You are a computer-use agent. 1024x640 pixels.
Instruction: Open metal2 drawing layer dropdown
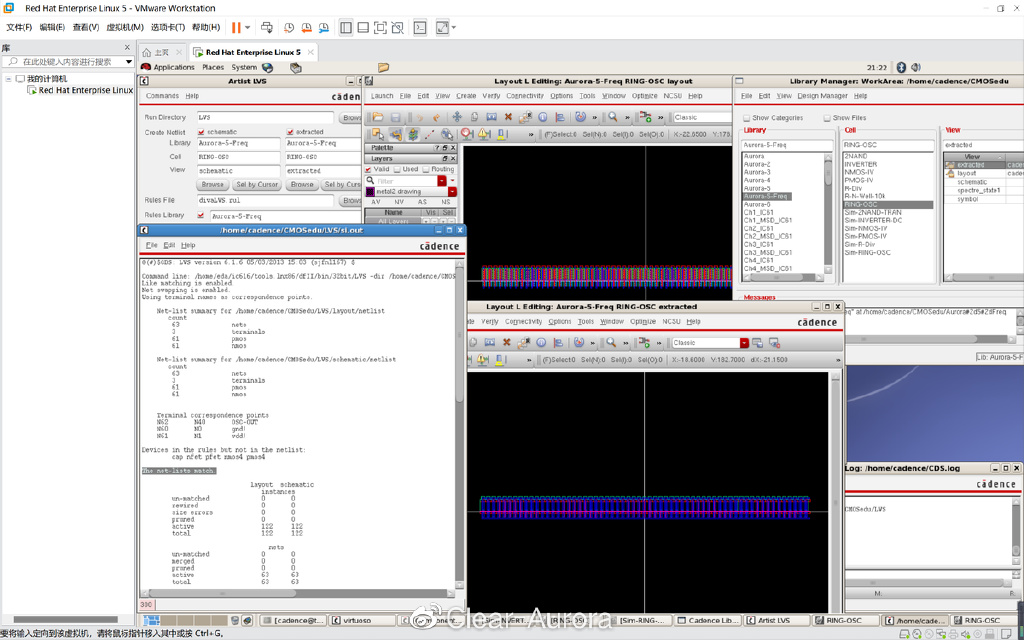(x=452, y=192)
